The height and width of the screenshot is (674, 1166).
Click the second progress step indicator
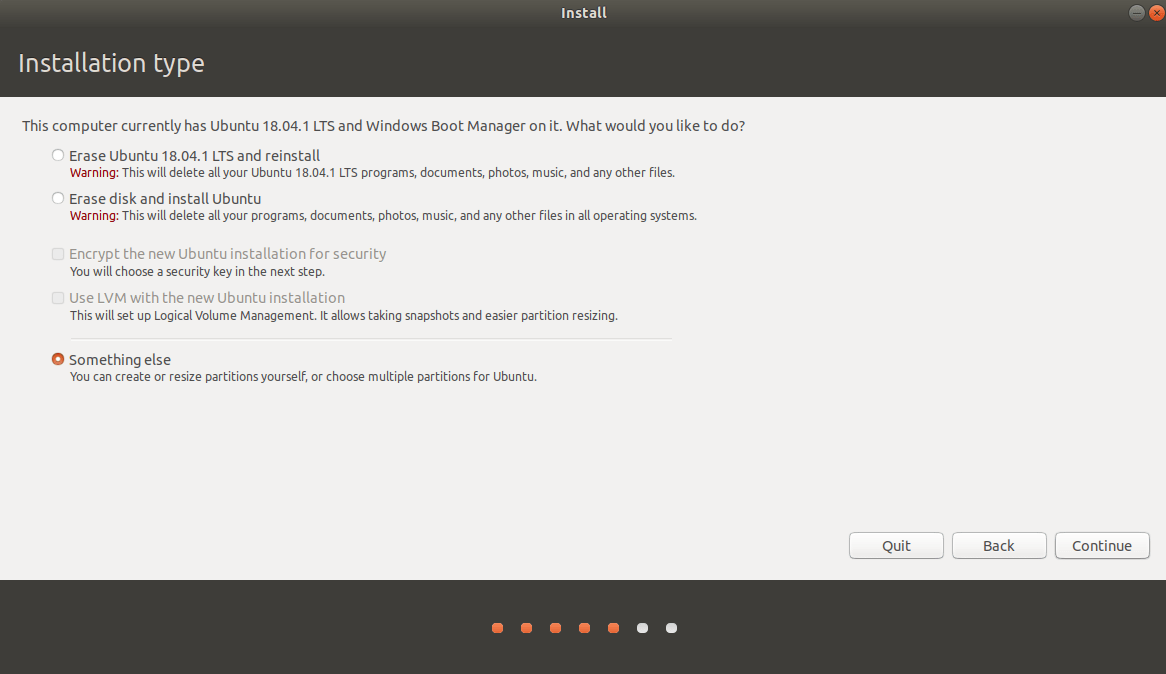point(526,628)
